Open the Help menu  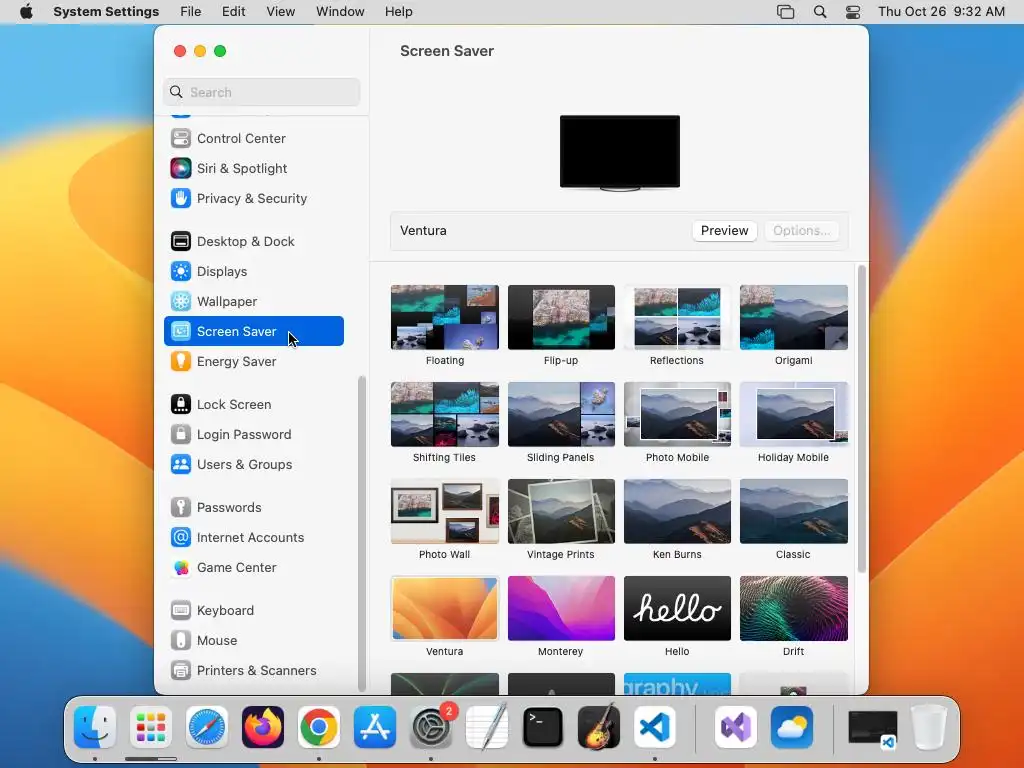point(398,12)
